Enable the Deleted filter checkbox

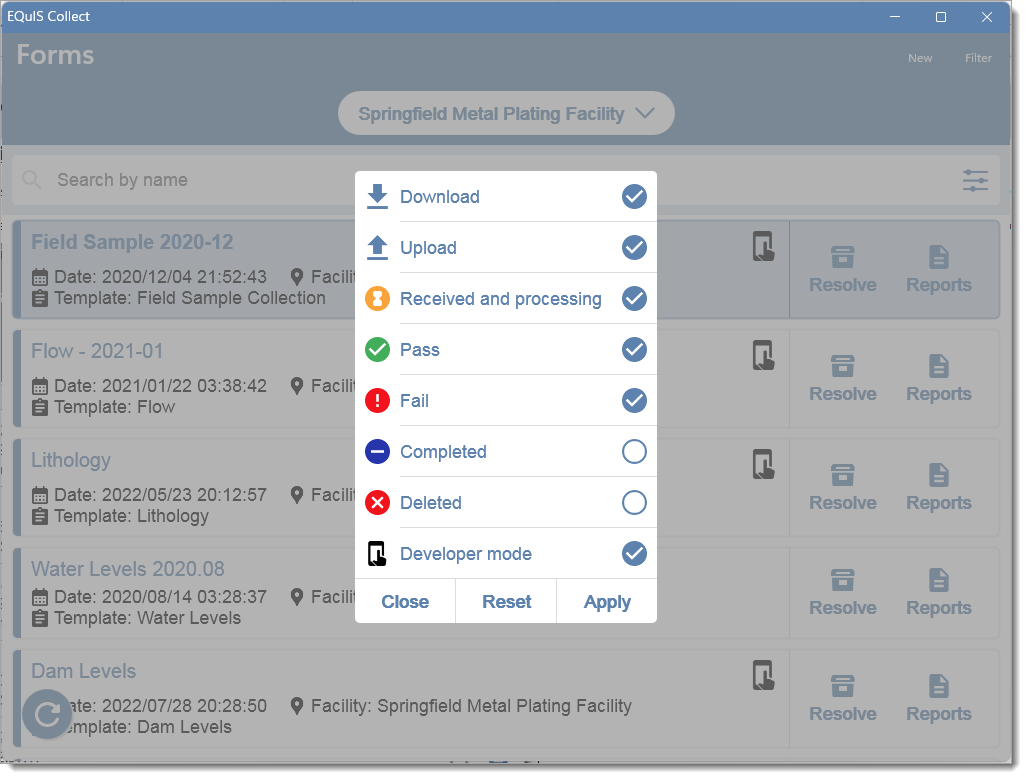(x=634, y=503)
